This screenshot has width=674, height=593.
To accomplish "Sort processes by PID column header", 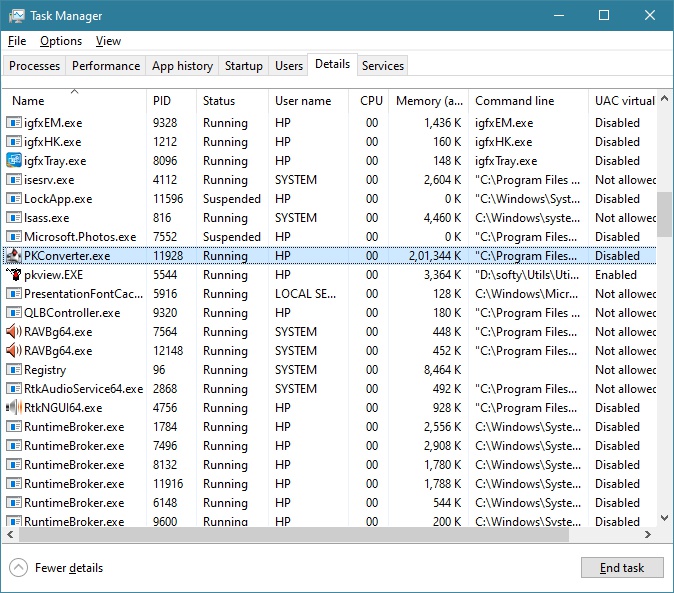I will [162, 101].
